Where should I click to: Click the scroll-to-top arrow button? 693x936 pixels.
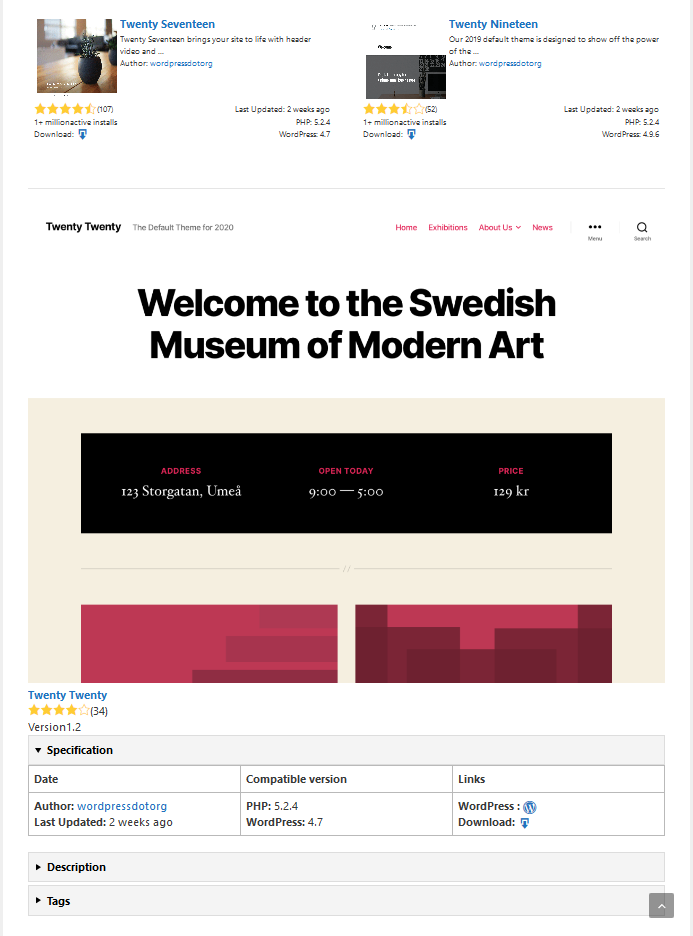pos(661,906)
